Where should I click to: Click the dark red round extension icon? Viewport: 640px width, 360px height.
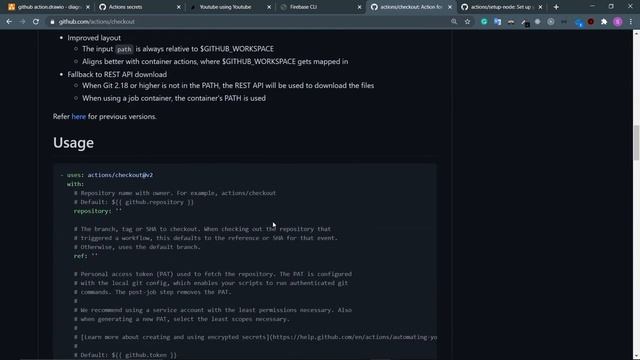tap(591, 22)
